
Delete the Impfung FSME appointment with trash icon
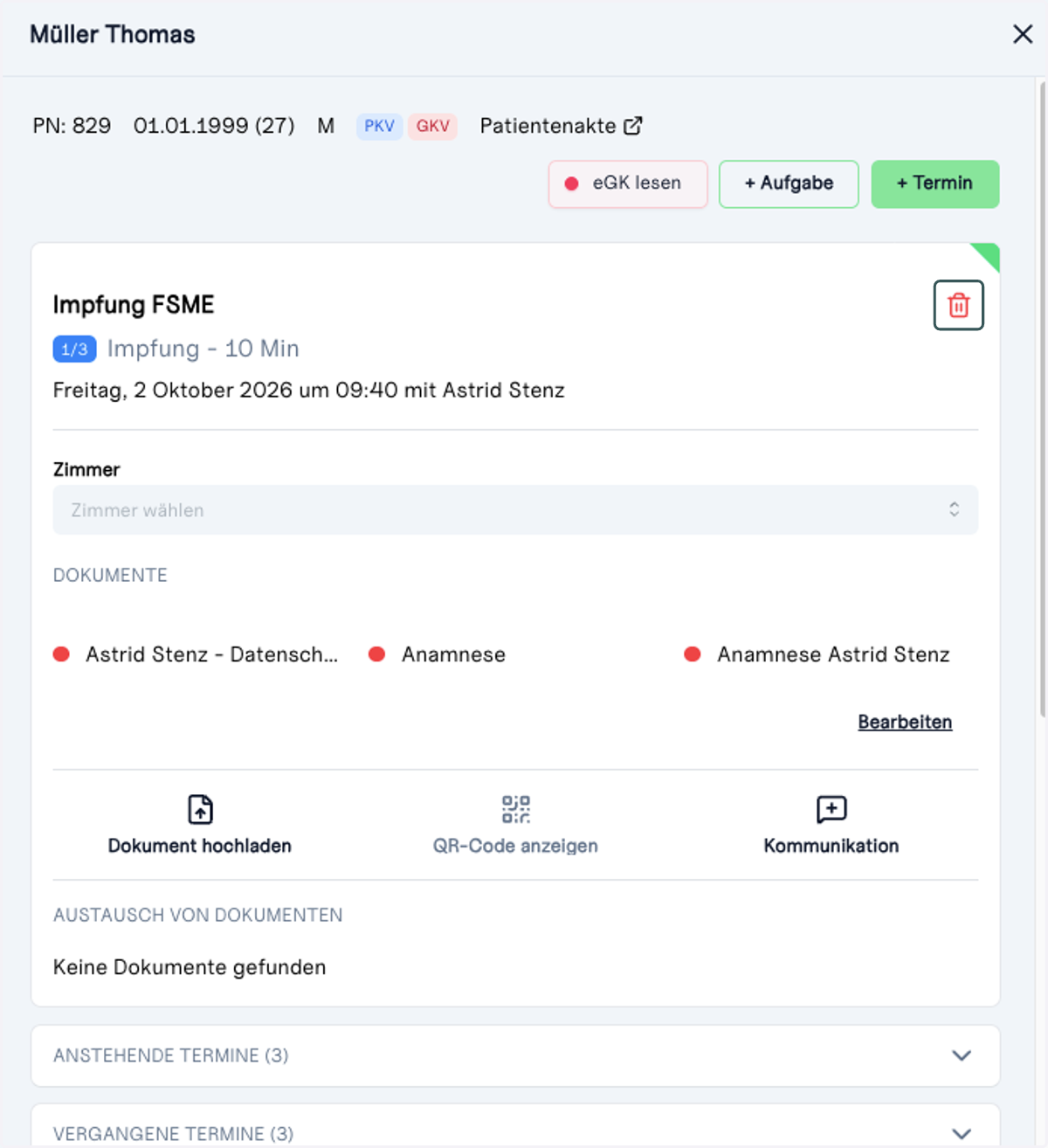point(959,305)
